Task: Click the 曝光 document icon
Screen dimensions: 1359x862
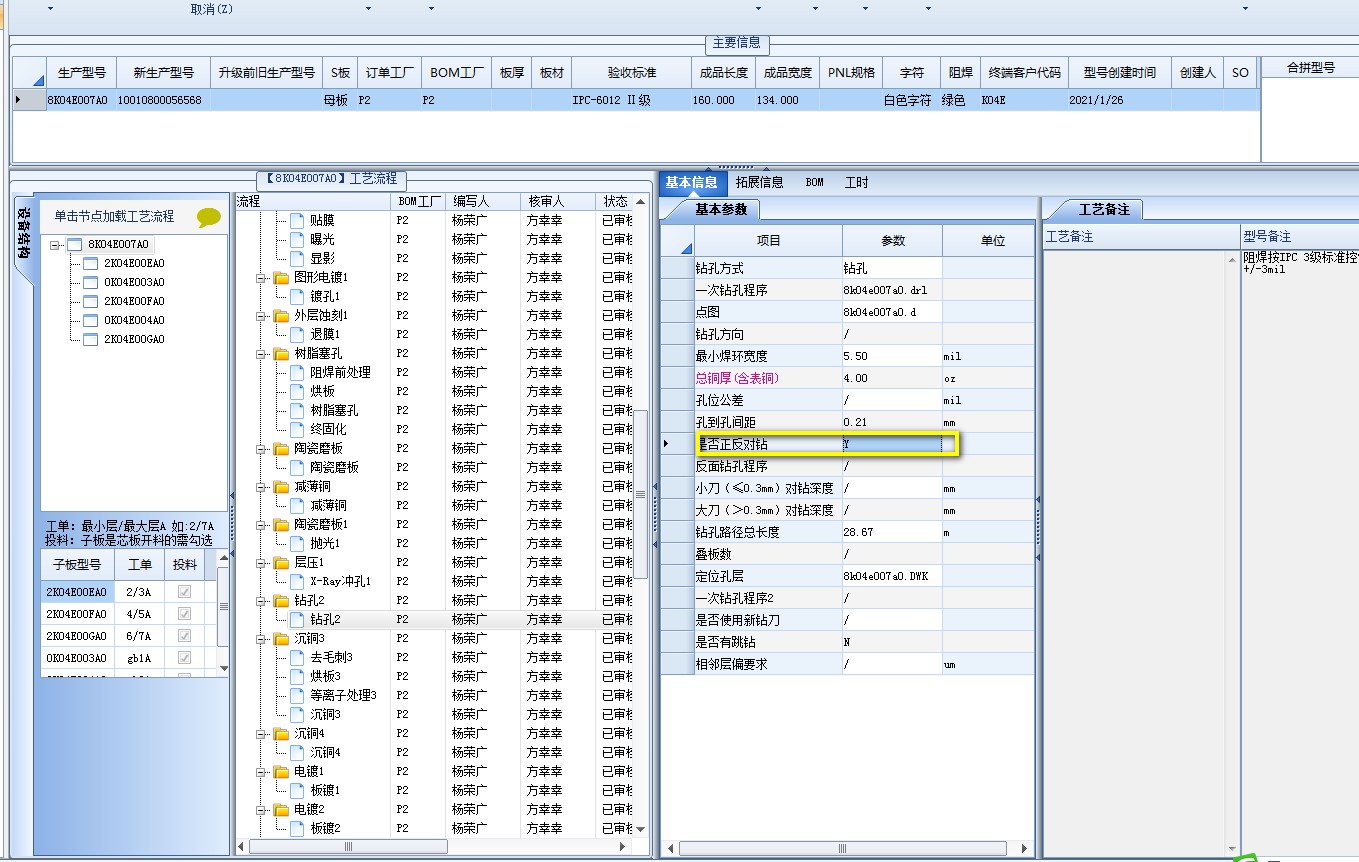Action: pyautogui.click(x=297, y=239)
